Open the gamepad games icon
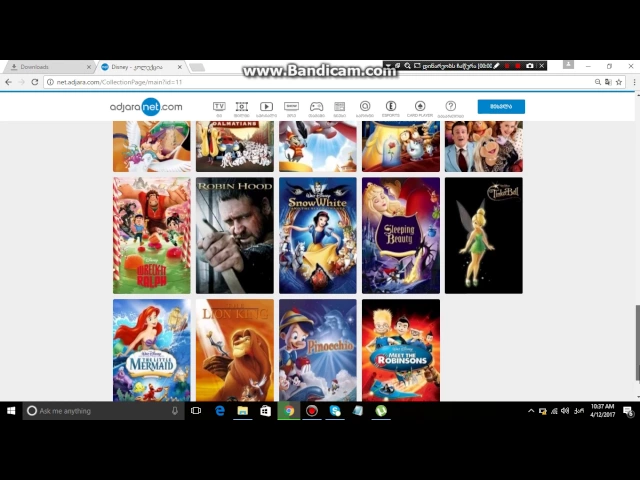The image size is (640, 480). (316, 107)
